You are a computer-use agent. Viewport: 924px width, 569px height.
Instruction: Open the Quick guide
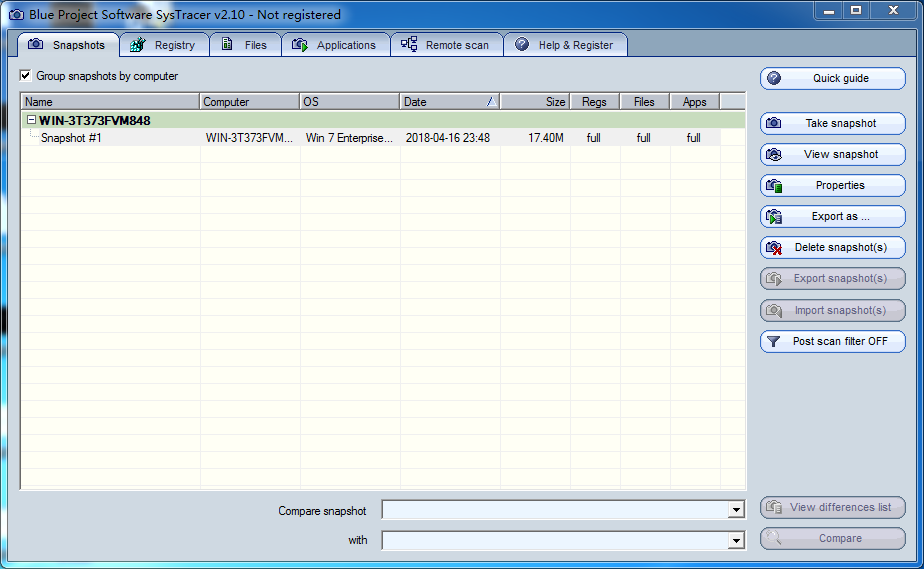pos(833,78)
